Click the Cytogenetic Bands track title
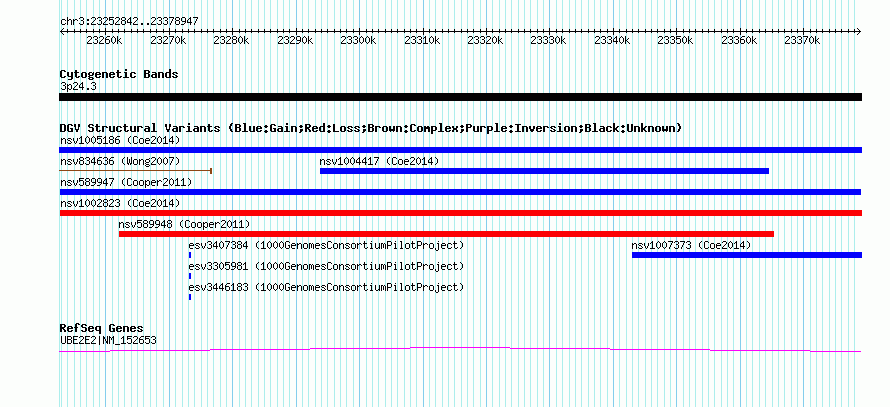The width and height of the screenshot is (890, 407). click(x=119, y=74)
